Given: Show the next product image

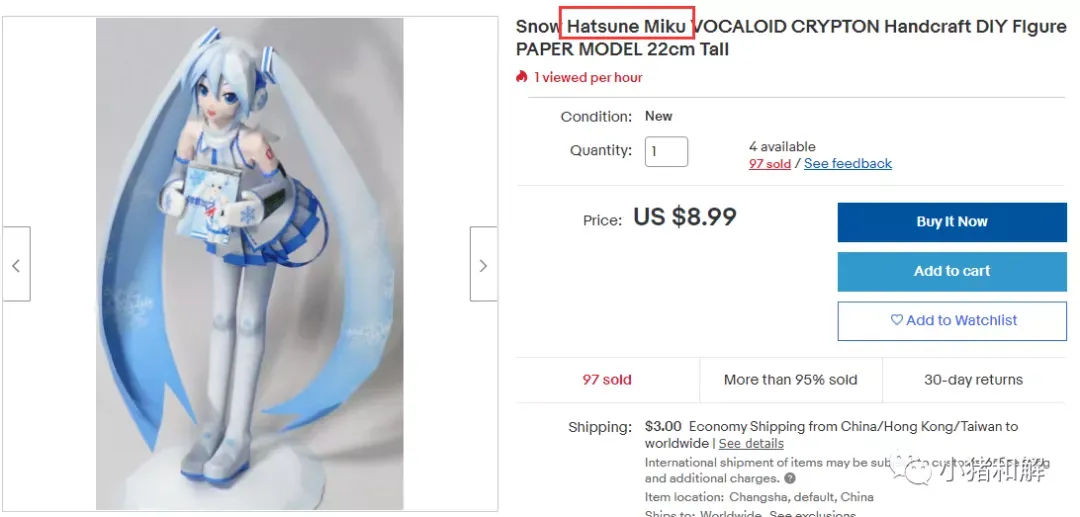Looking at the screenshot, I should click(483, 264).
